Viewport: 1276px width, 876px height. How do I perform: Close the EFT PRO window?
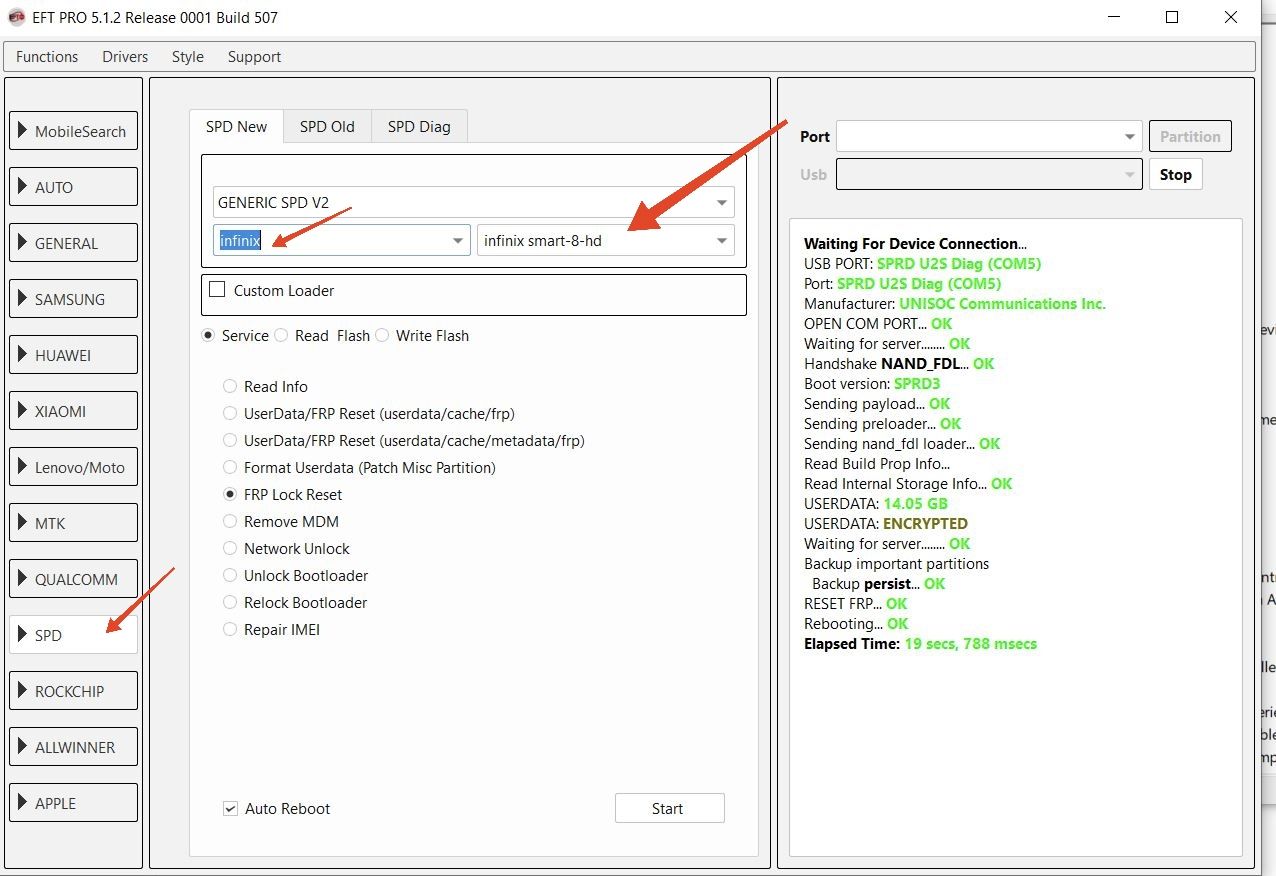point(1231,17)
